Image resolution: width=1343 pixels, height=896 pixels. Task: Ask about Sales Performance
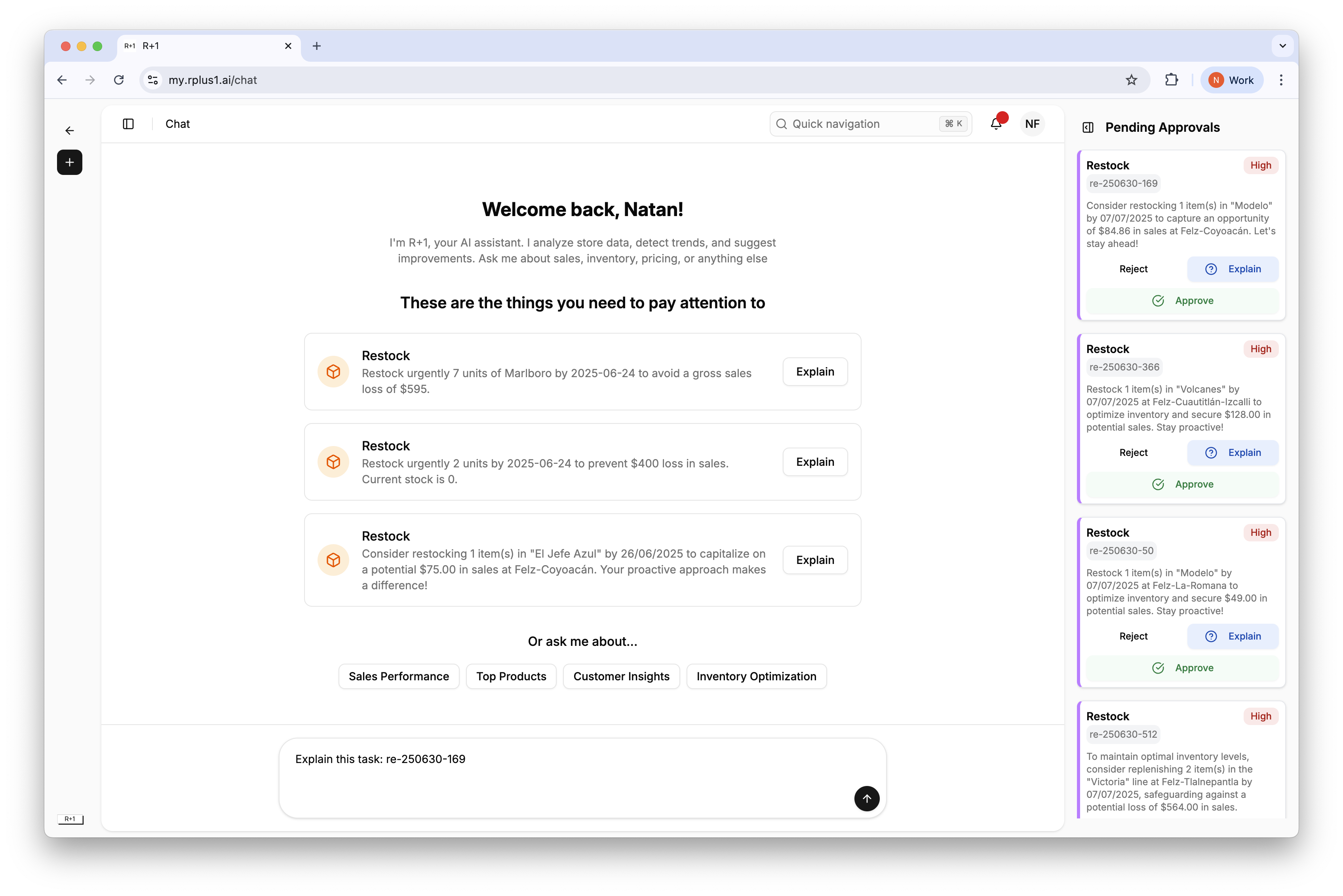tap(398, 677)
